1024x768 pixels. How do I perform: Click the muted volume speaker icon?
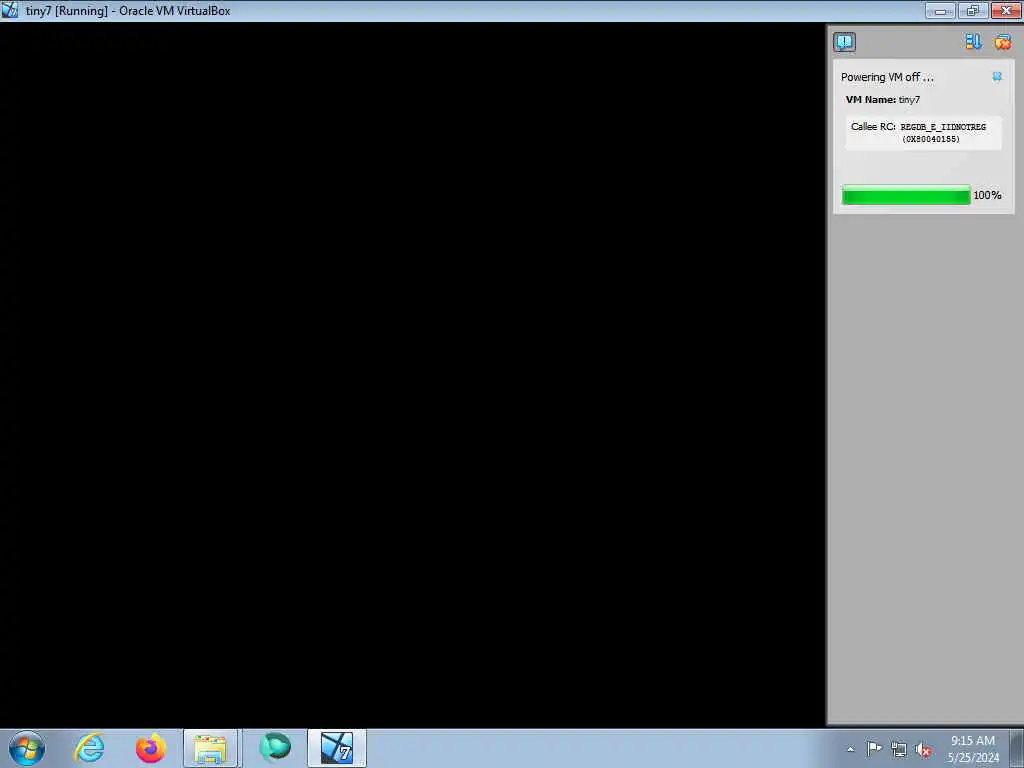coord(923,750)
